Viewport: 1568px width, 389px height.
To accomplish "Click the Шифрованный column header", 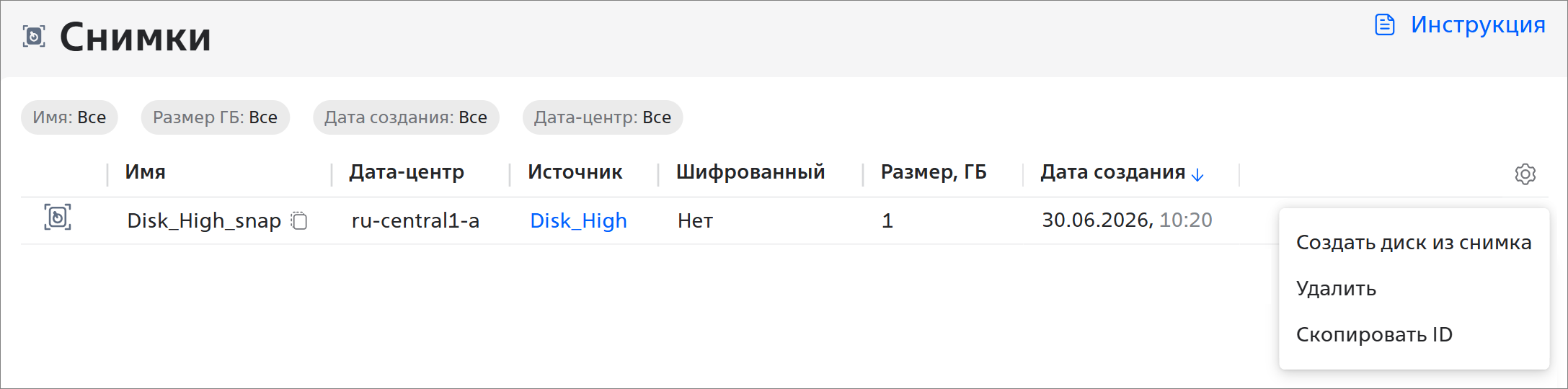I will [750, 172].
